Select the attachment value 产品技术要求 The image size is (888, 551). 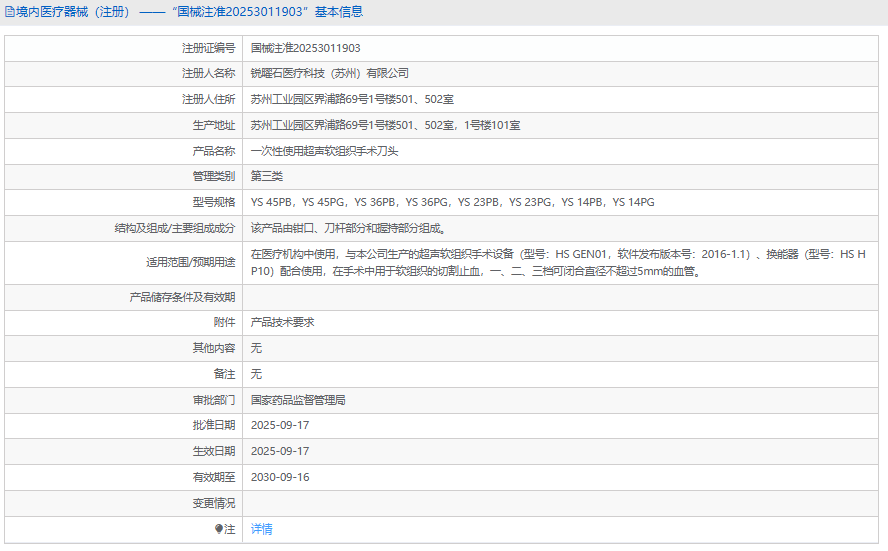pyautogui.click(x=283, y=322)
